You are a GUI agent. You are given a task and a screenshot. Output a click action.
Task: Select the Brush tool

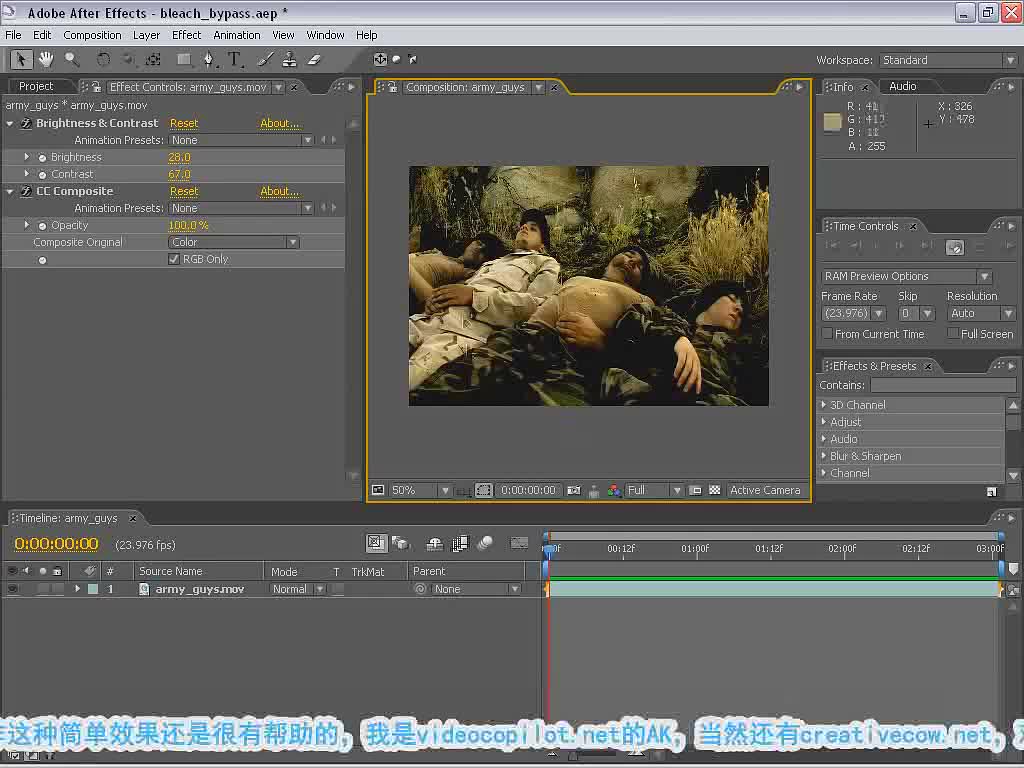pyautogui.click(x=265, y=59)
